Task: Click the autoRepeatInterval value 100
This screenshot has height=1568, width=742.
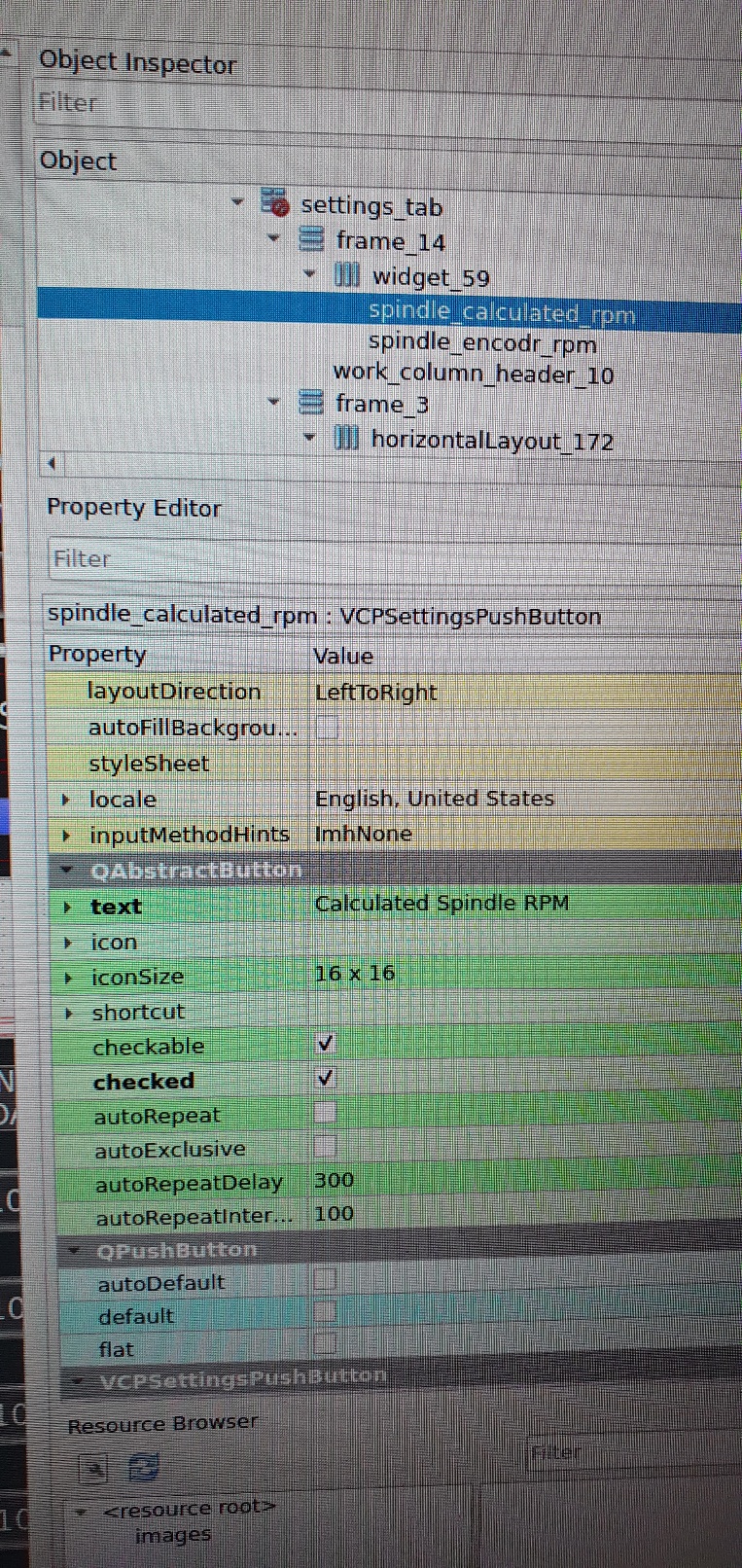Action: tap(334, 1214)
